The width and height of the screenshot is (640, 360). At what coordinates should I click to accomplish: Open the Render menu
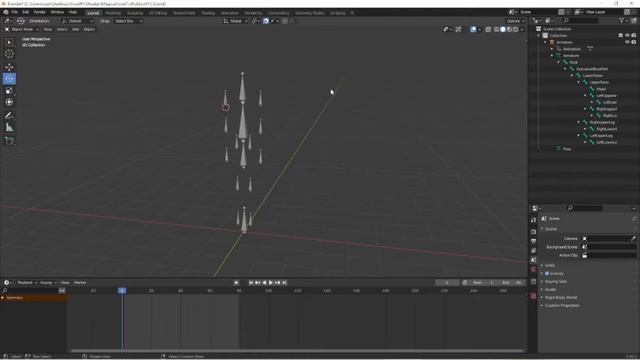[39, 12]
